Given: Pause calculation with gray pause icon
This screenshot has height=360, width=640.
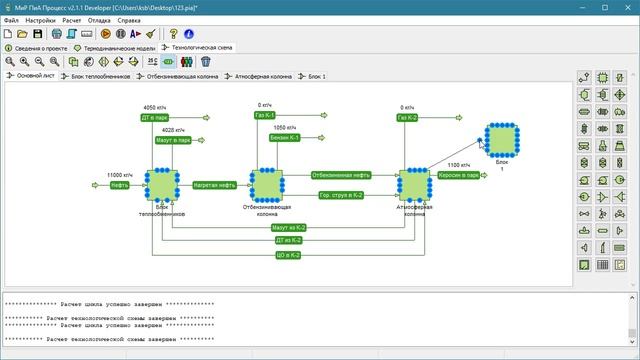Looking at the screenshot, I should 120,34.
